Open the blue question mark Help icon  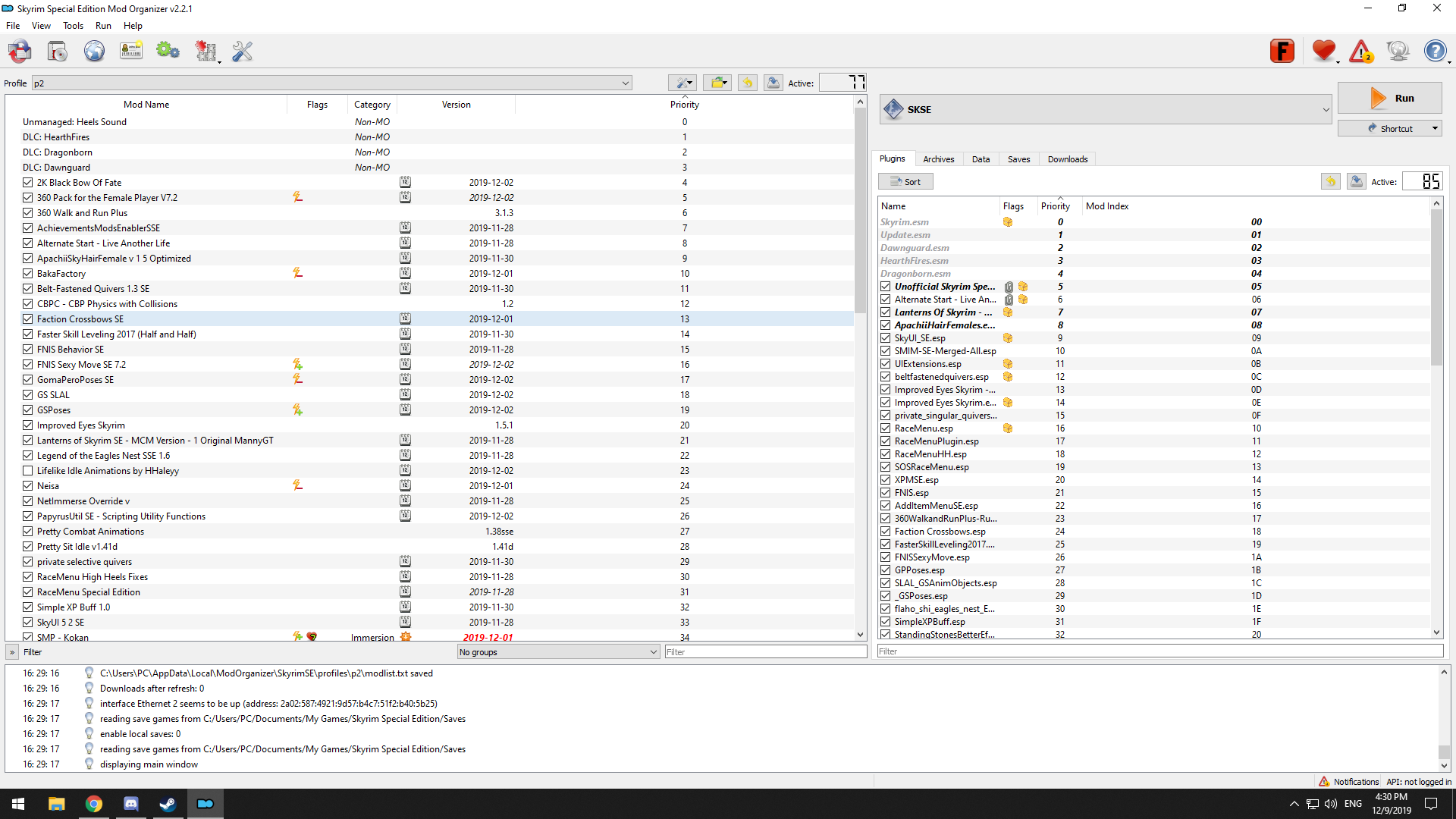point(1435,51)
